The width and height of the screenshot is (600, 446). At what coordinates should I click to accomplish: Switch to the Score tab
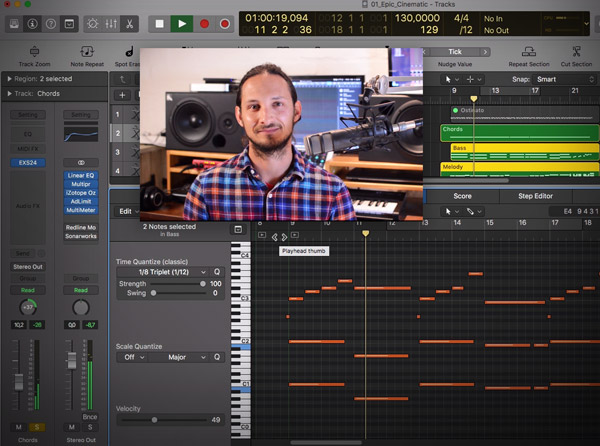(462, 196)
